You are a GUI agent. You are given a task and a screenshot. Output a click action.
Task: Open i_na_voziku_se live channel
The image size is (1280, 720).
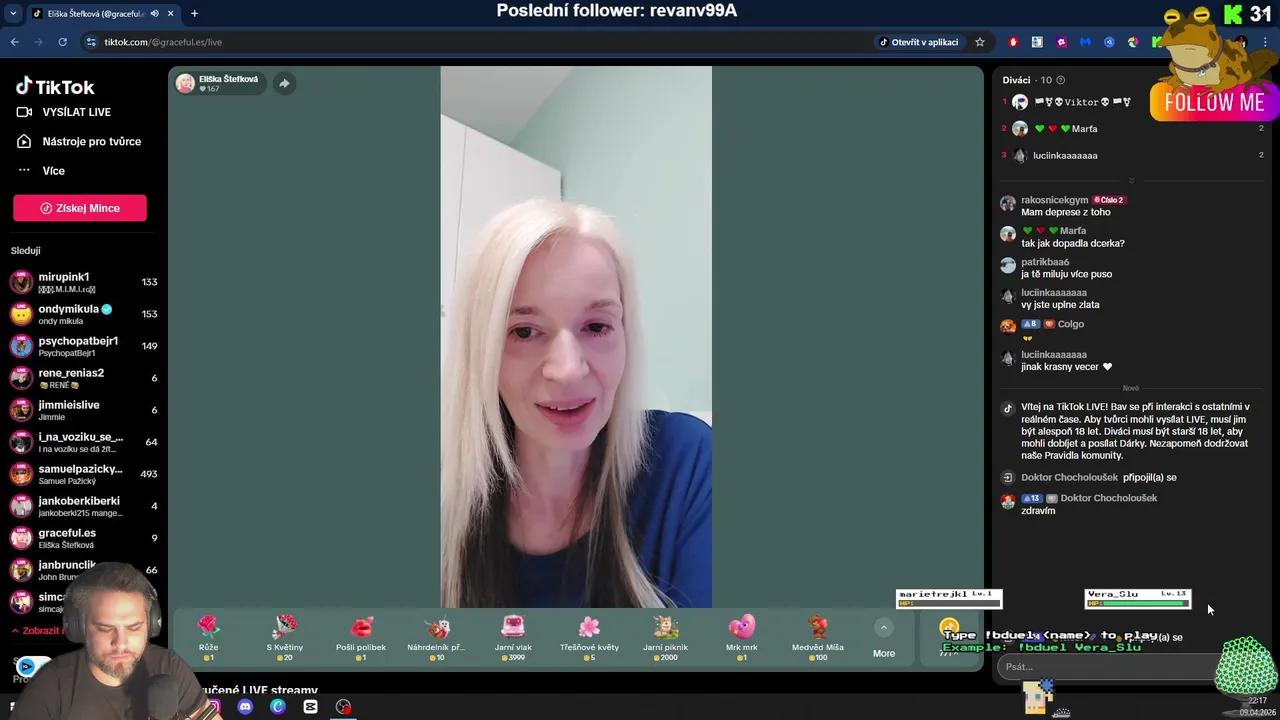84,442
